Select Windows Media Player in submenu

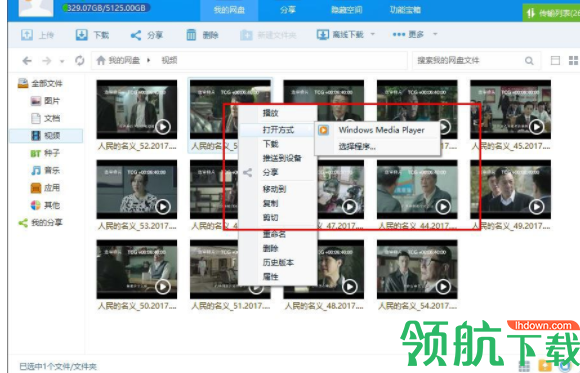tap(378, 130)
